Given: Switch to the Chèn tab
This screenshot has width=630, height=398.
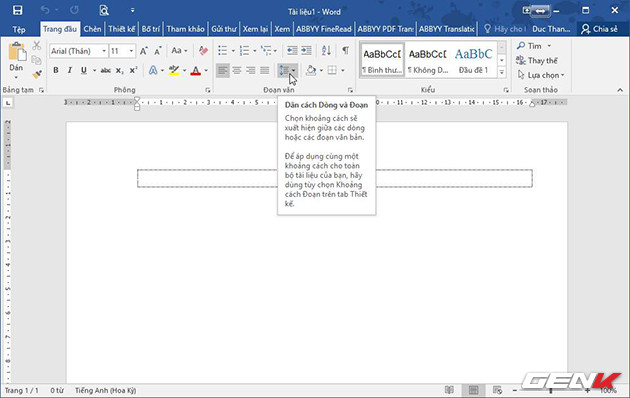Looking at the screenshot, I should 92,29.
